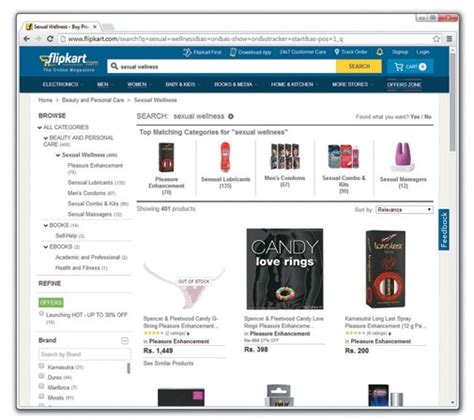474x420 pixels.
Task: Reload the page with refresh icon
Action: pos(50,39)
